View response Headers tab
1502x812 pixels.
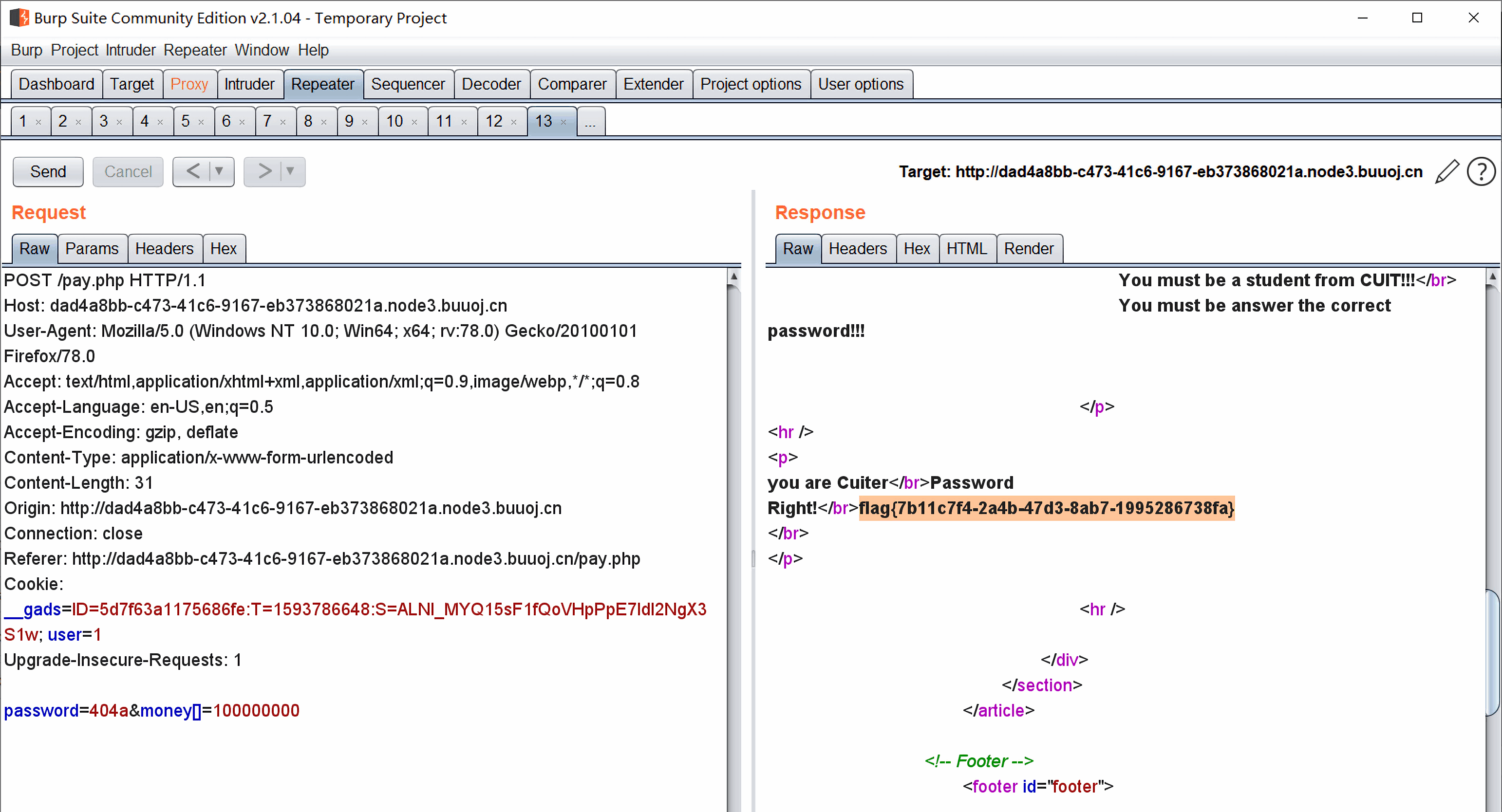pos(858,249)
